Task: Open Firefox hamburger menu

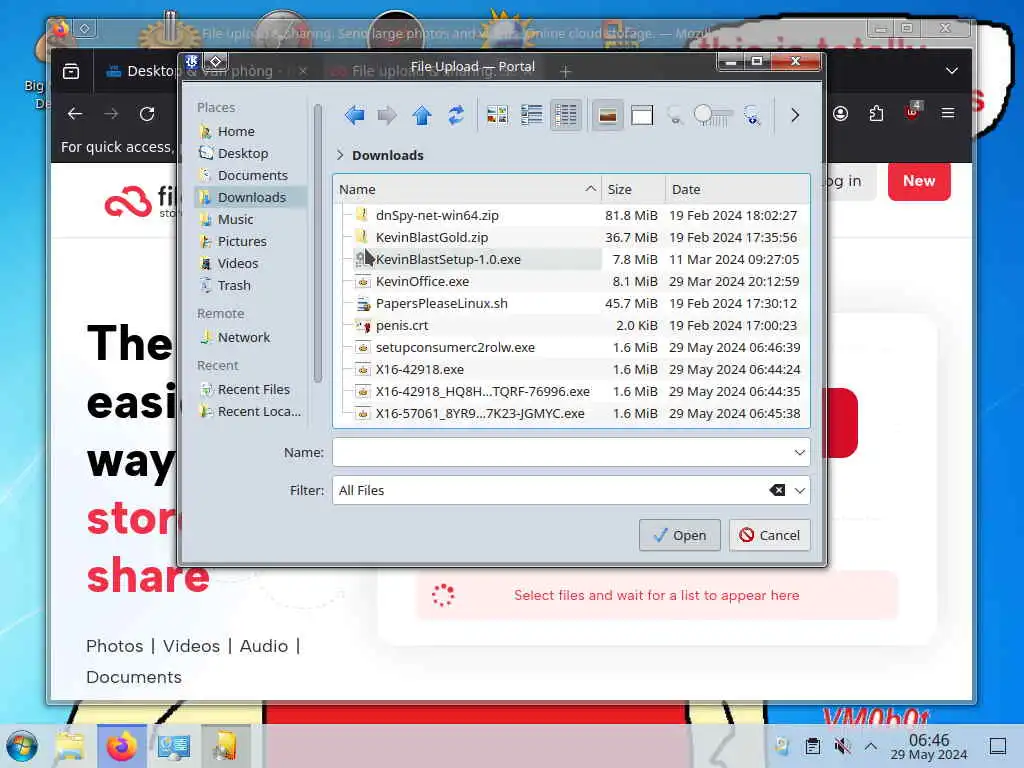Action: point(948,114)
